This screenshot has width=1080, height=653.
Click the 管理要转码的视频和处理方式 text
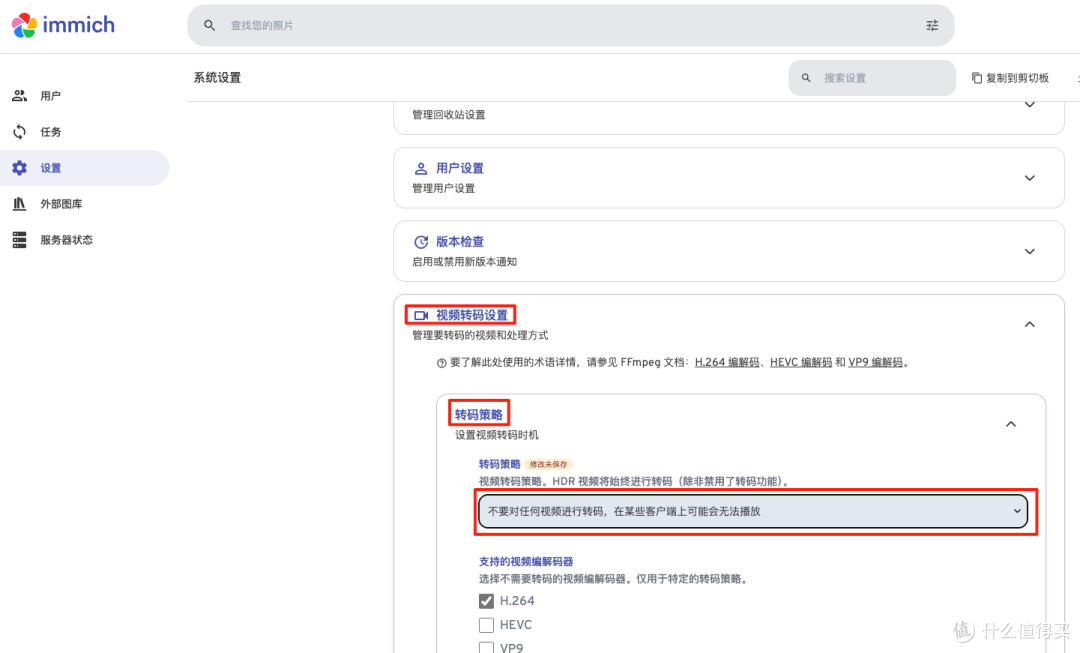(480, 335)
